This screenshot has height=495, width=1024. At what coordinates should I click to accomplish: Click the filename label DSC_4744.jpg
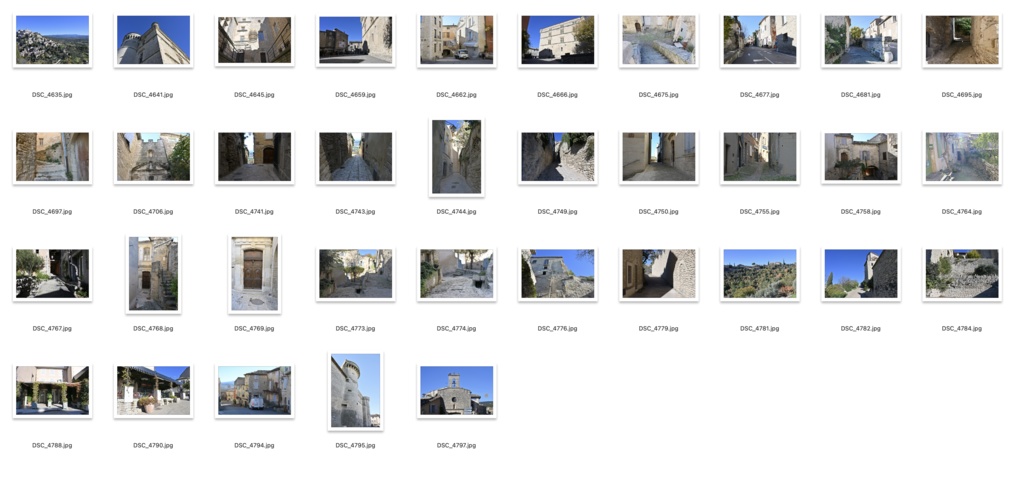click(456, 212)
